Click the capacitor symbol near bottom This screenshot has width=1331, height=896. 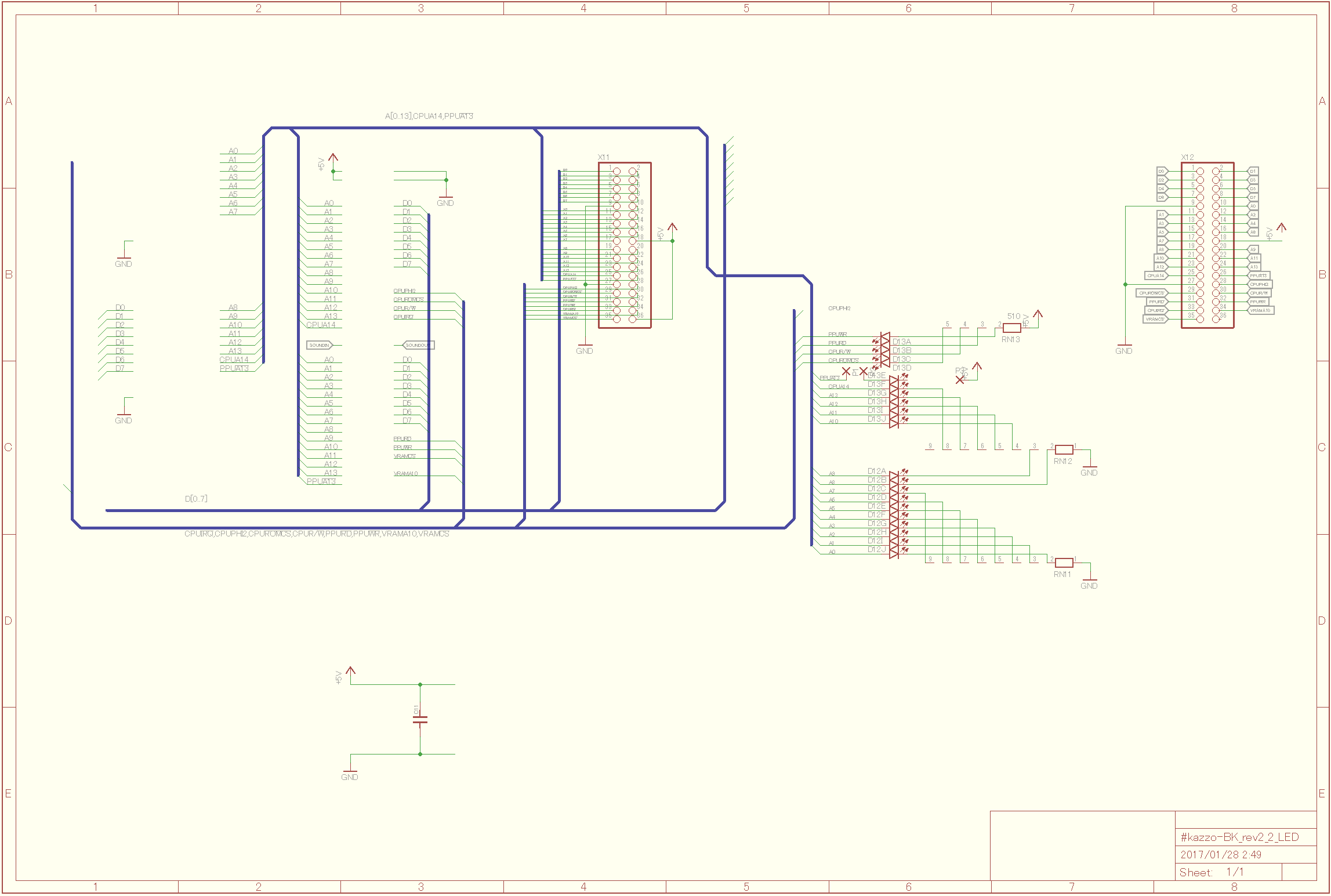[x=420, y=720]
